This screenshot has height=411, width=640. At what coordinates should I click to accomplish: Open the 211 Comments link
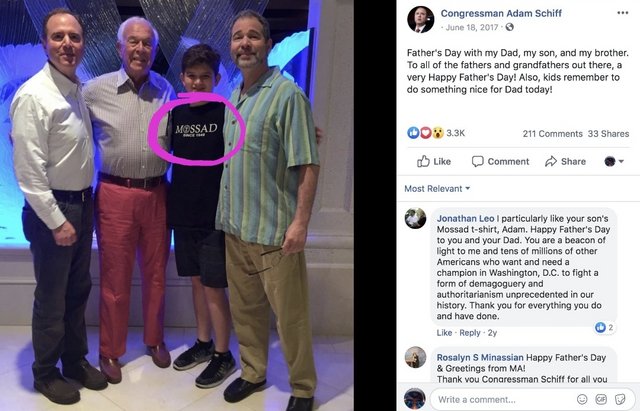[x=552, y=133]
